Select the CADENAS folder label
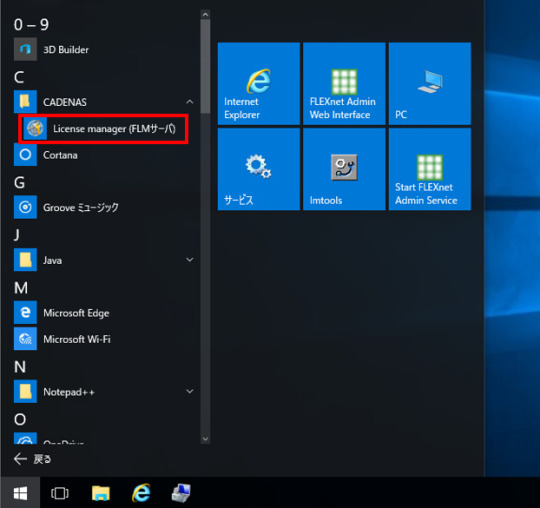Viewport: 540px width, 508px height. [65, 102]
